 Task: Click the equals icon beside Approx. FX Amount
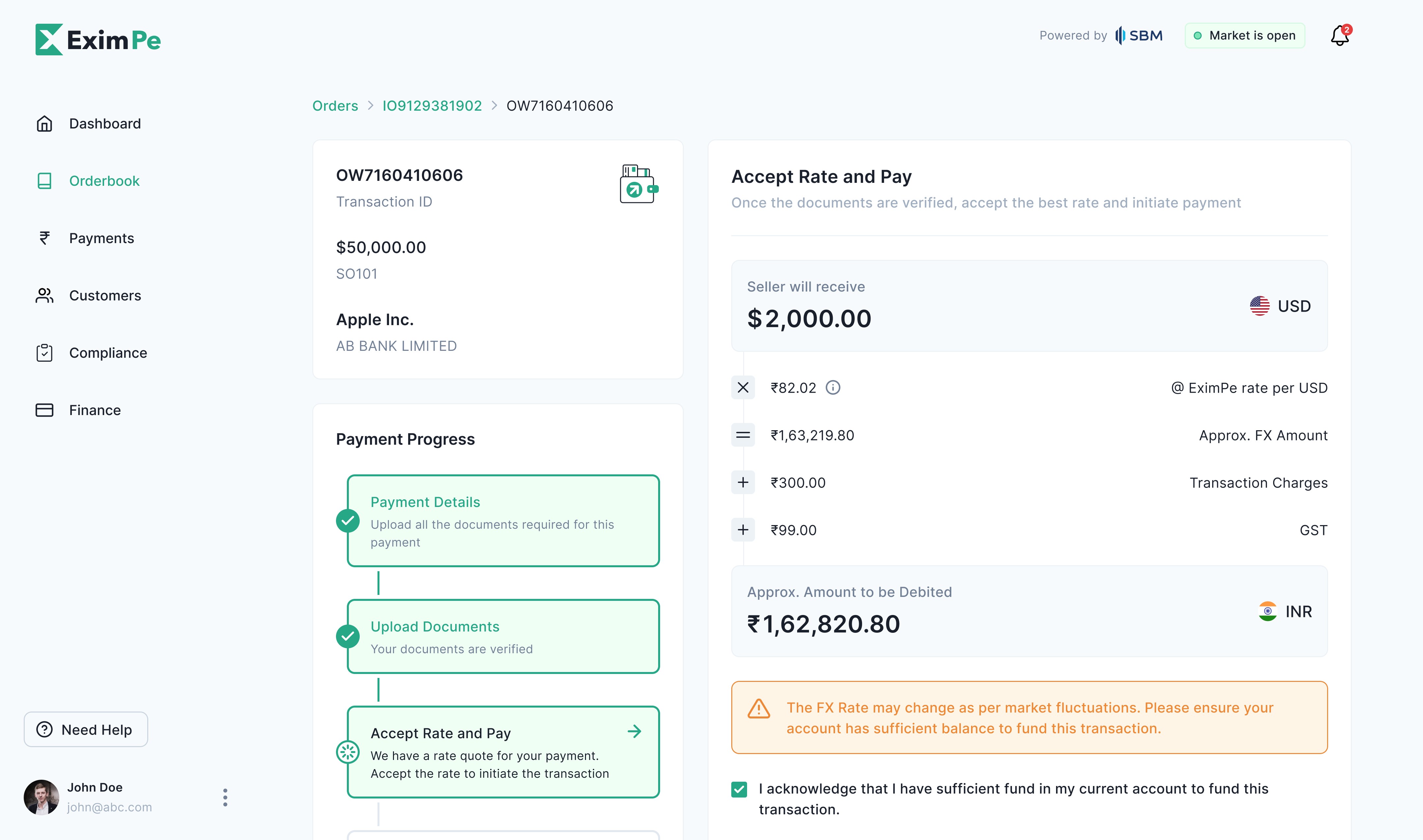[743, 435]
